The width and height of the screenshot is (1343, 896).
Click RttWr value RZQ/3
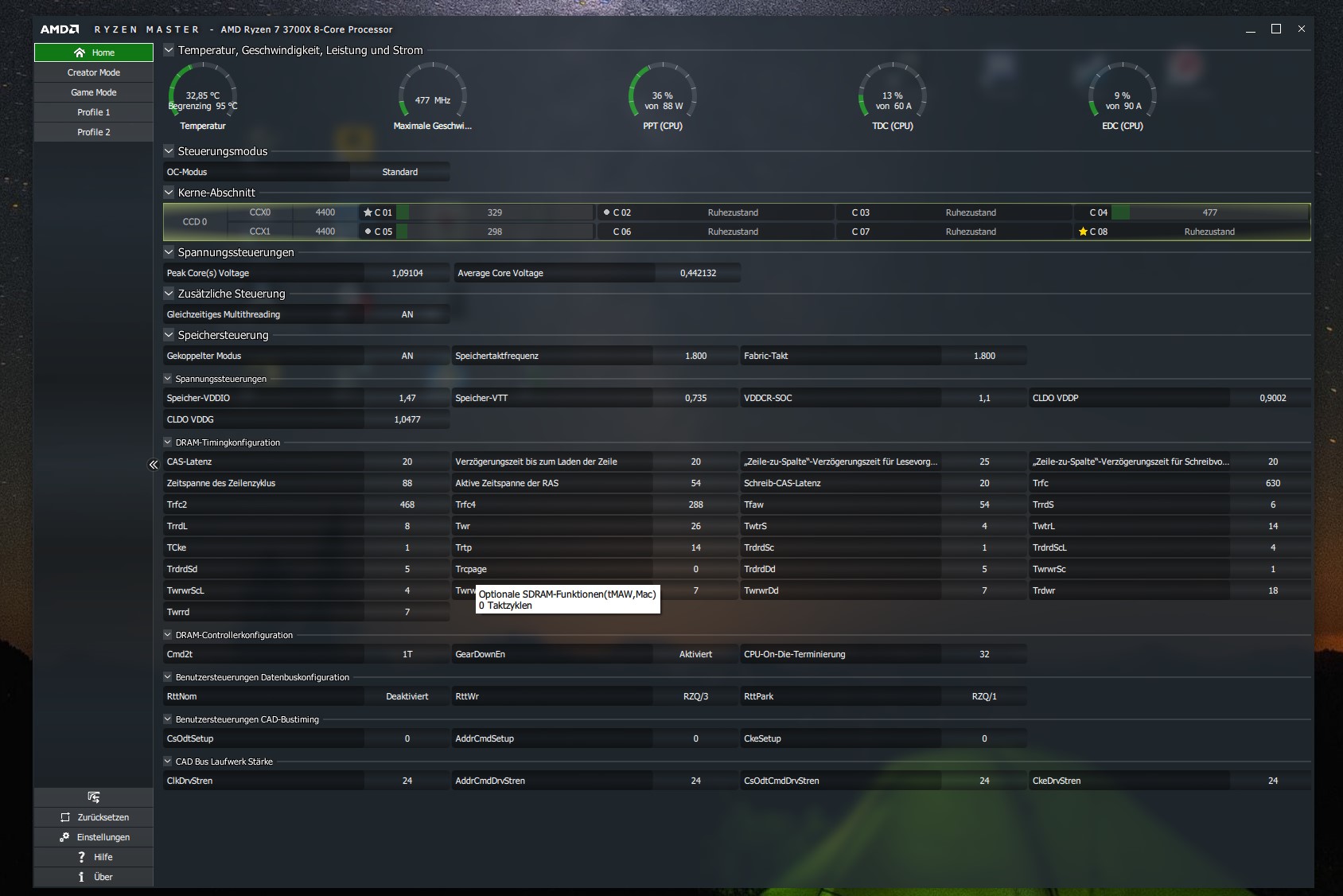(x=696, y=696)
